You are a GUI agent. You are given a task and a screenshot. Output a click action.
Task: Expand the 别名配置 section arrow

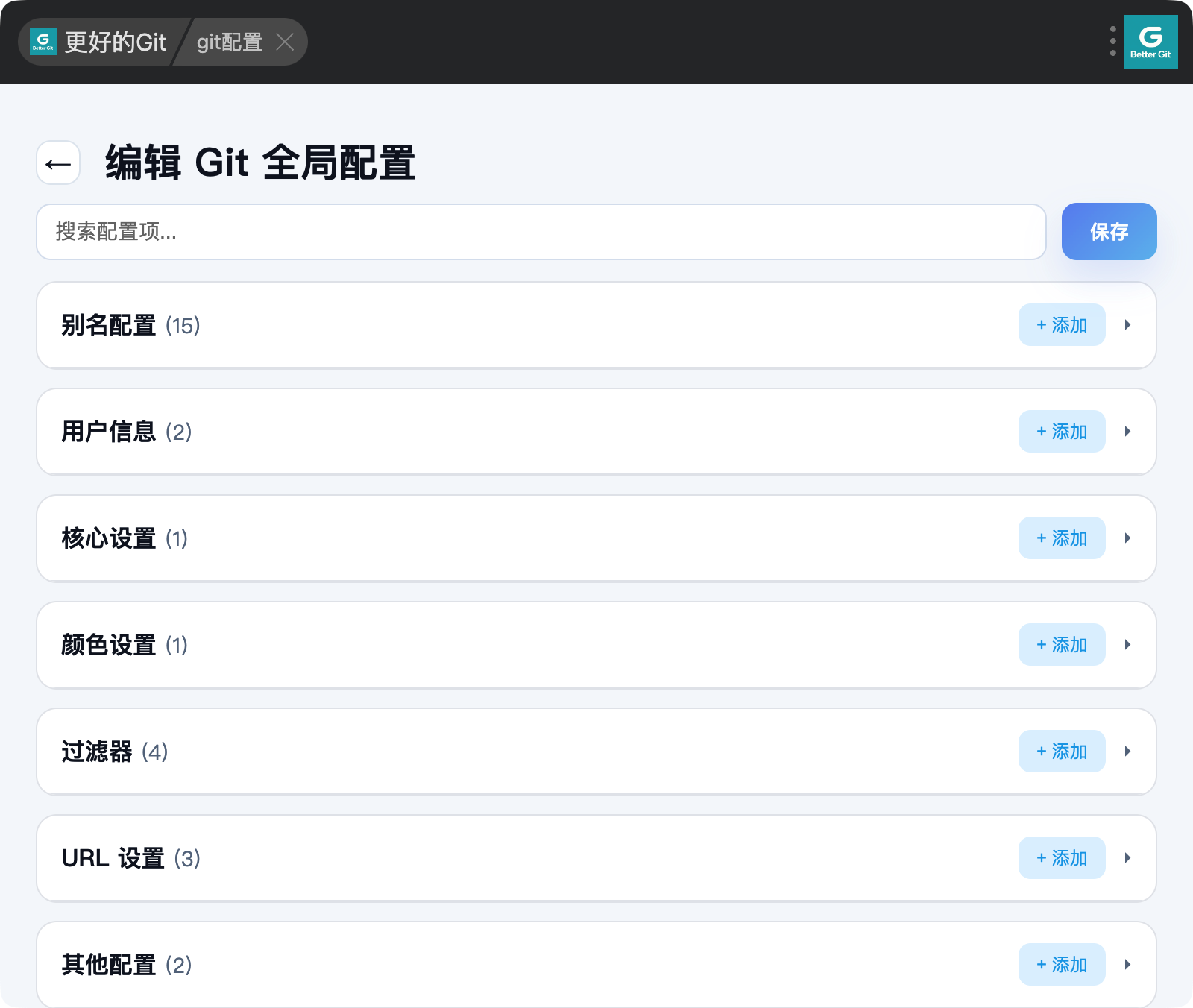pyautogui.click(x=1127, y=325)
